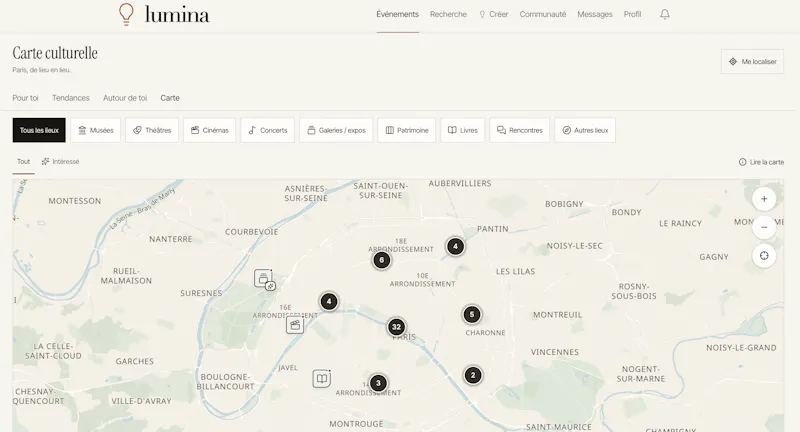The image size is (800, 432).
Task: Click the SURESNES label on the map
Action: pyautogui.click(x=201, y=293)
